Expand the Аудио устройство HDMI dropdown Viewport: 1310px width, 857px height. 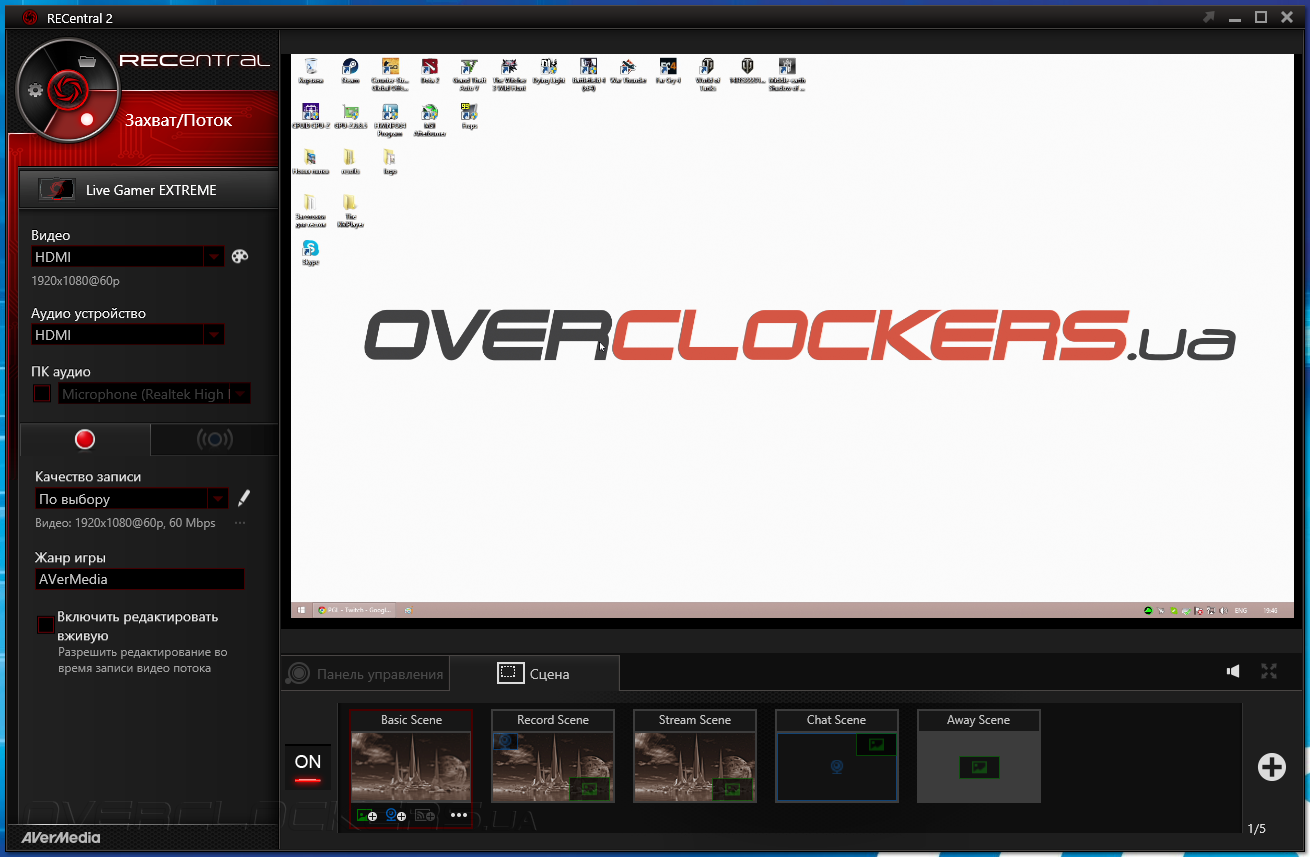click(x=128, y=335)
